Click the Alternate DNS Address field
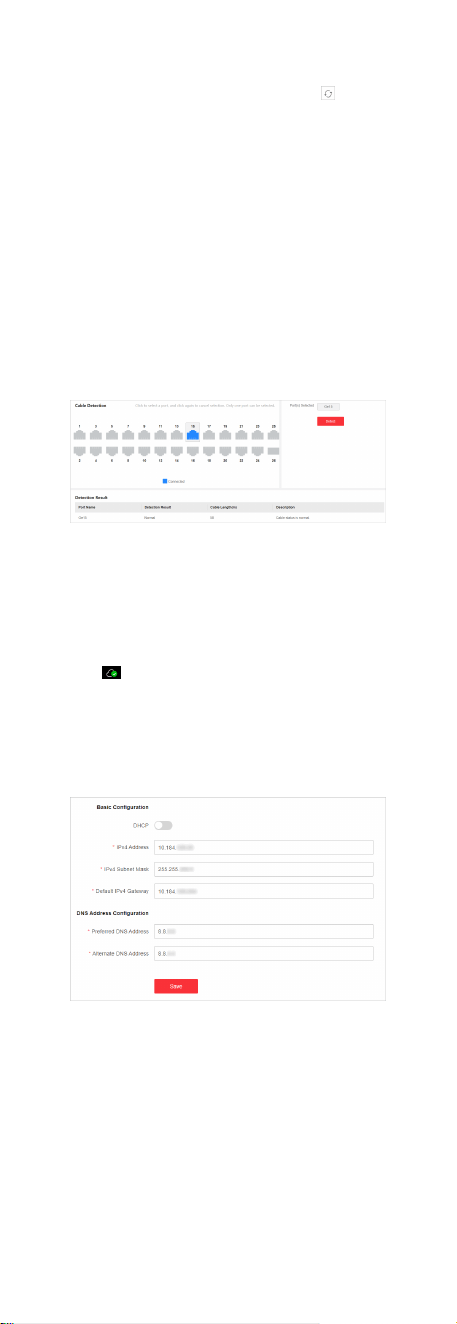Viewport: 457px width, 1324px height. coord(263,953)
